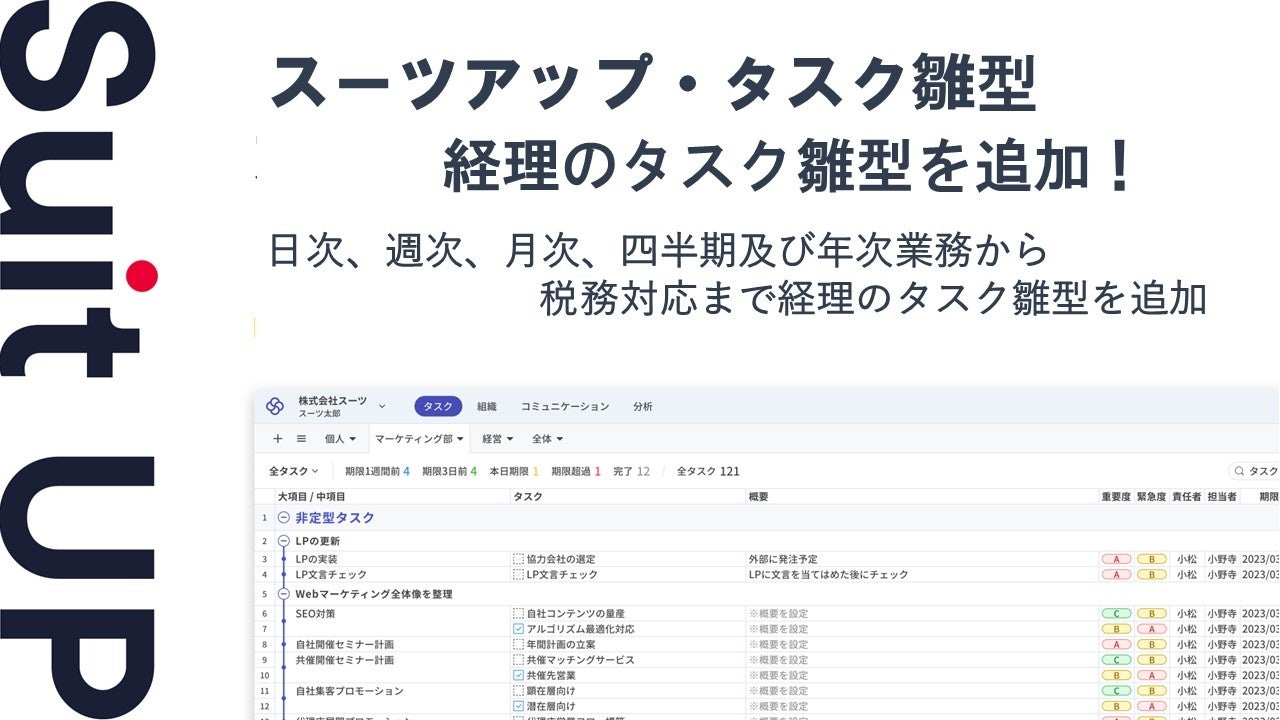Filter by 期限超過 tasks
The width and height of the screenshot is (1280, 720).
point(575,471)
